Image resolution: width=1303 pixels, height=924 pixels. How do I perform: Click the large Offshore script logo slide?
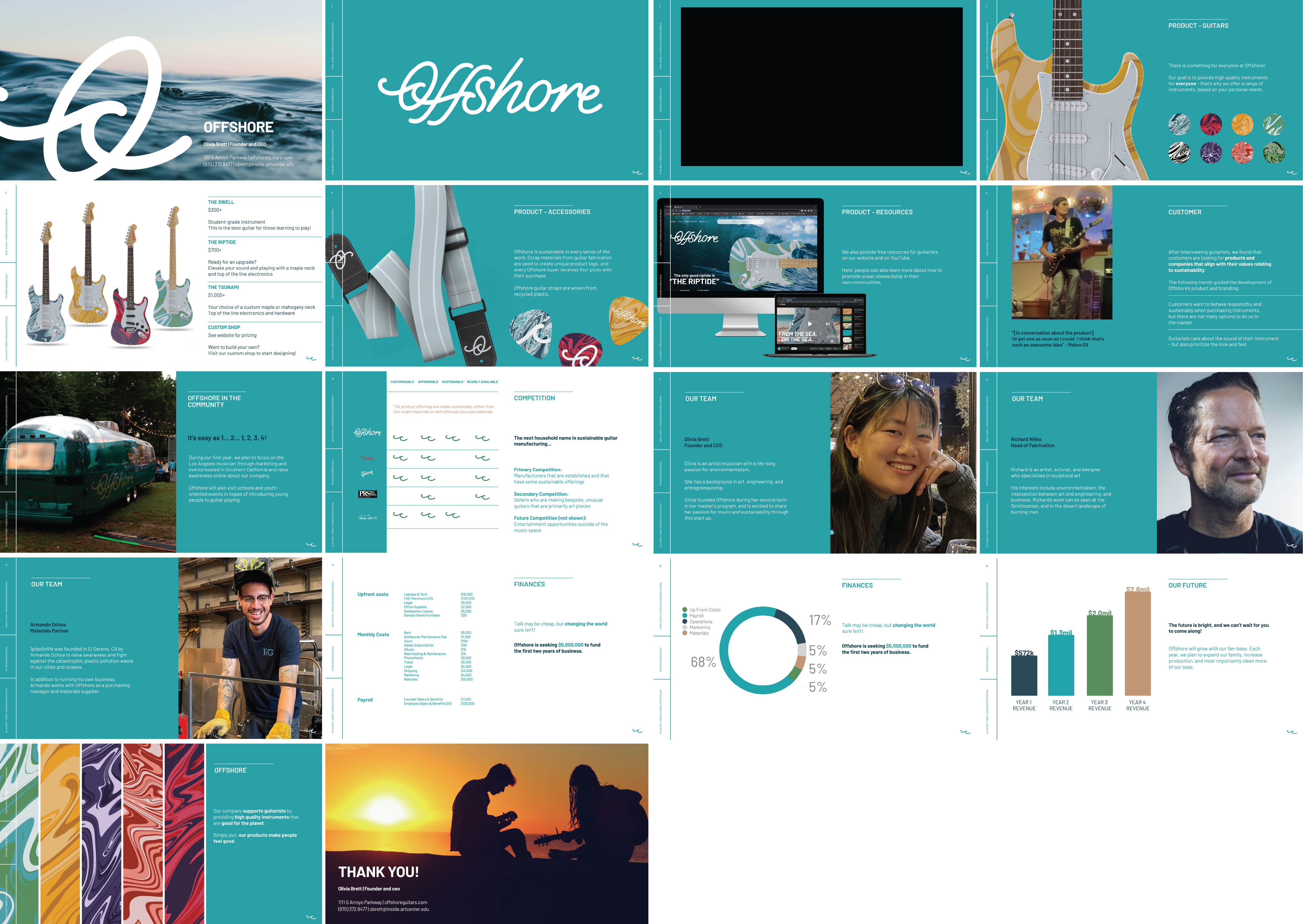coord(489,91)
